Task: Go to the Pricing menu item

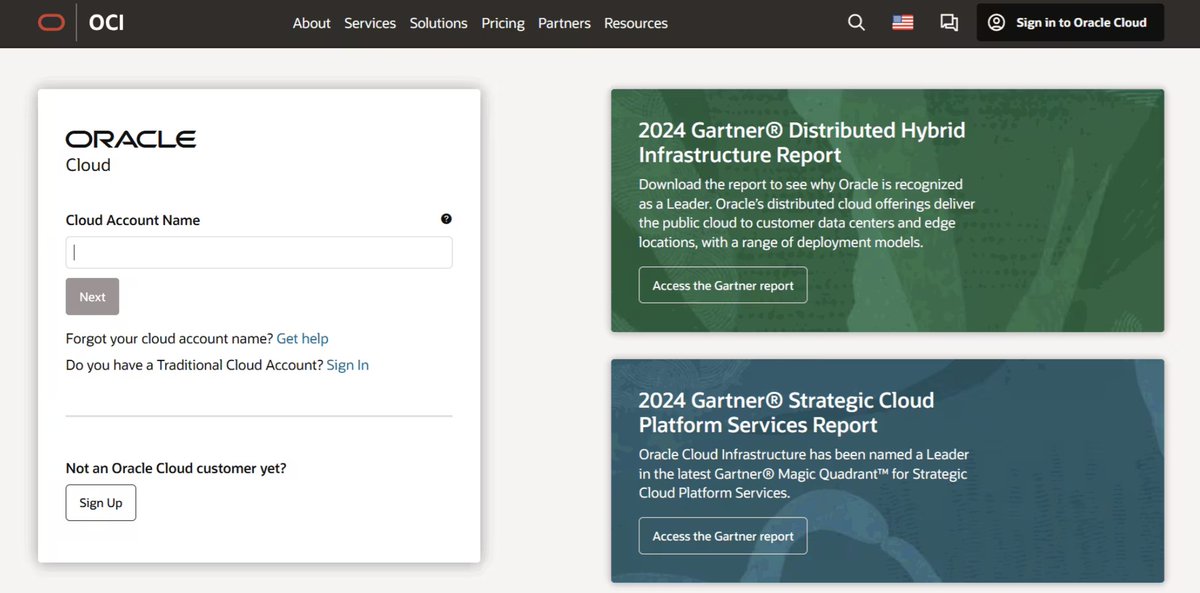Action: pyautogui.click(x=503, y=23)
